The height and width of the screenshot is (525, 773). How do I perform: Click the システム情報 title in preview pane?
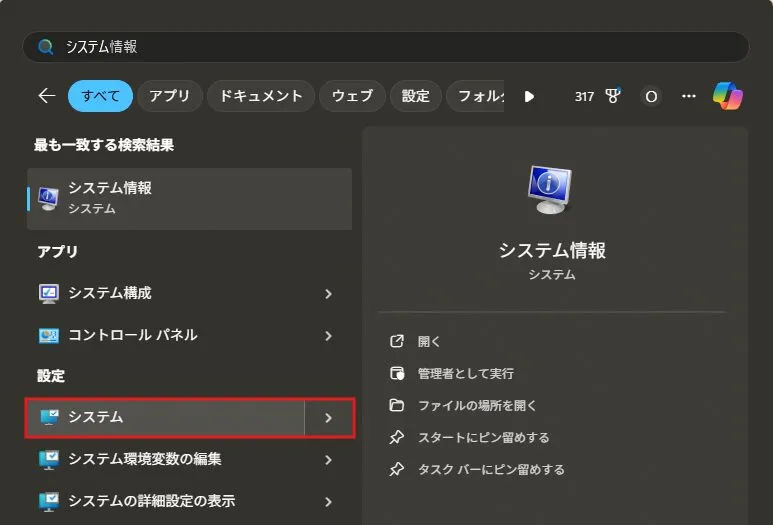pyautogui.click(x=552, y=250)
